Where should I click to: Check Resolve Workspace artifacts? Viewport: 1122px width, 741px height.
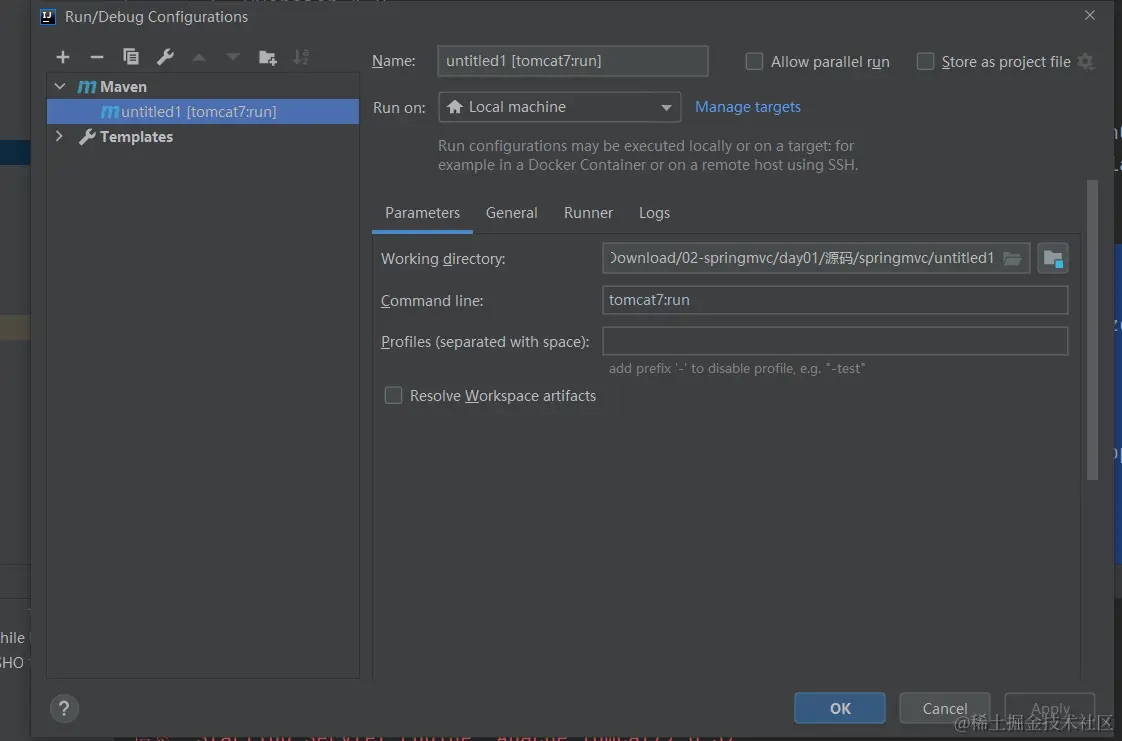(x=394, y=396)
